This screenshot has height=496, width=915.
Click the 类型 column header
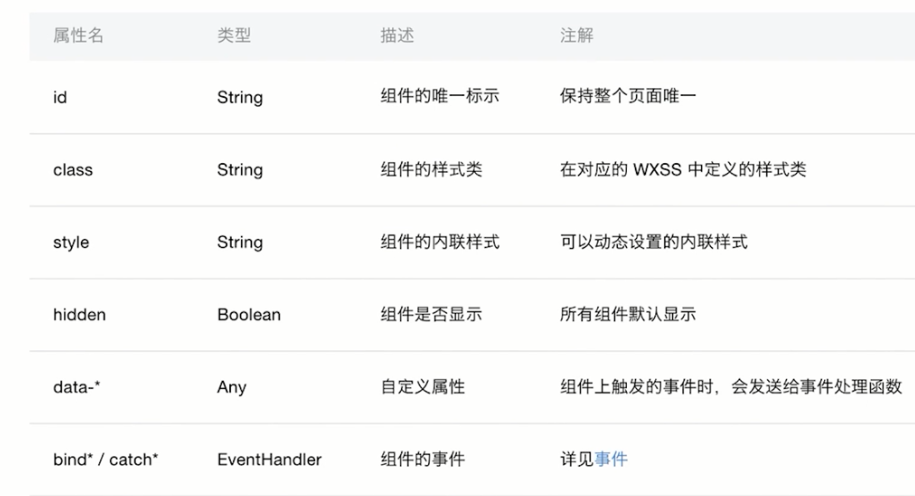(234, 36)
